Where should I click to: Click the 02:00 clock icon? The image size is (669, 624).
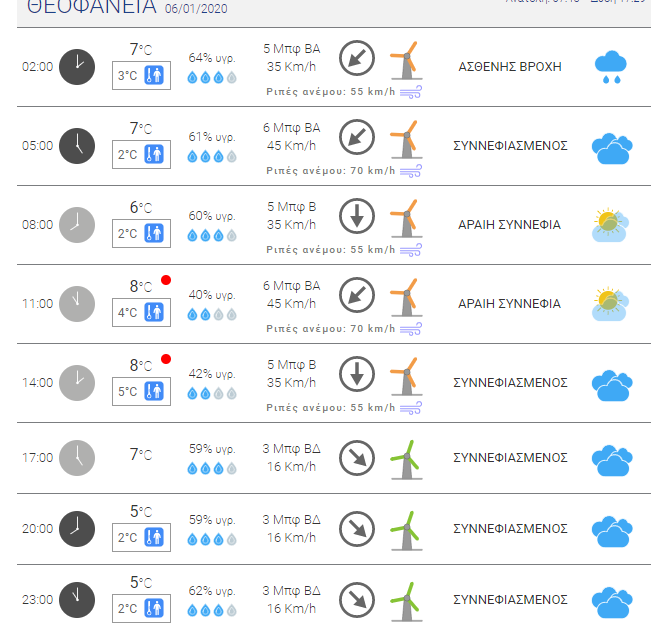[77, 67]
